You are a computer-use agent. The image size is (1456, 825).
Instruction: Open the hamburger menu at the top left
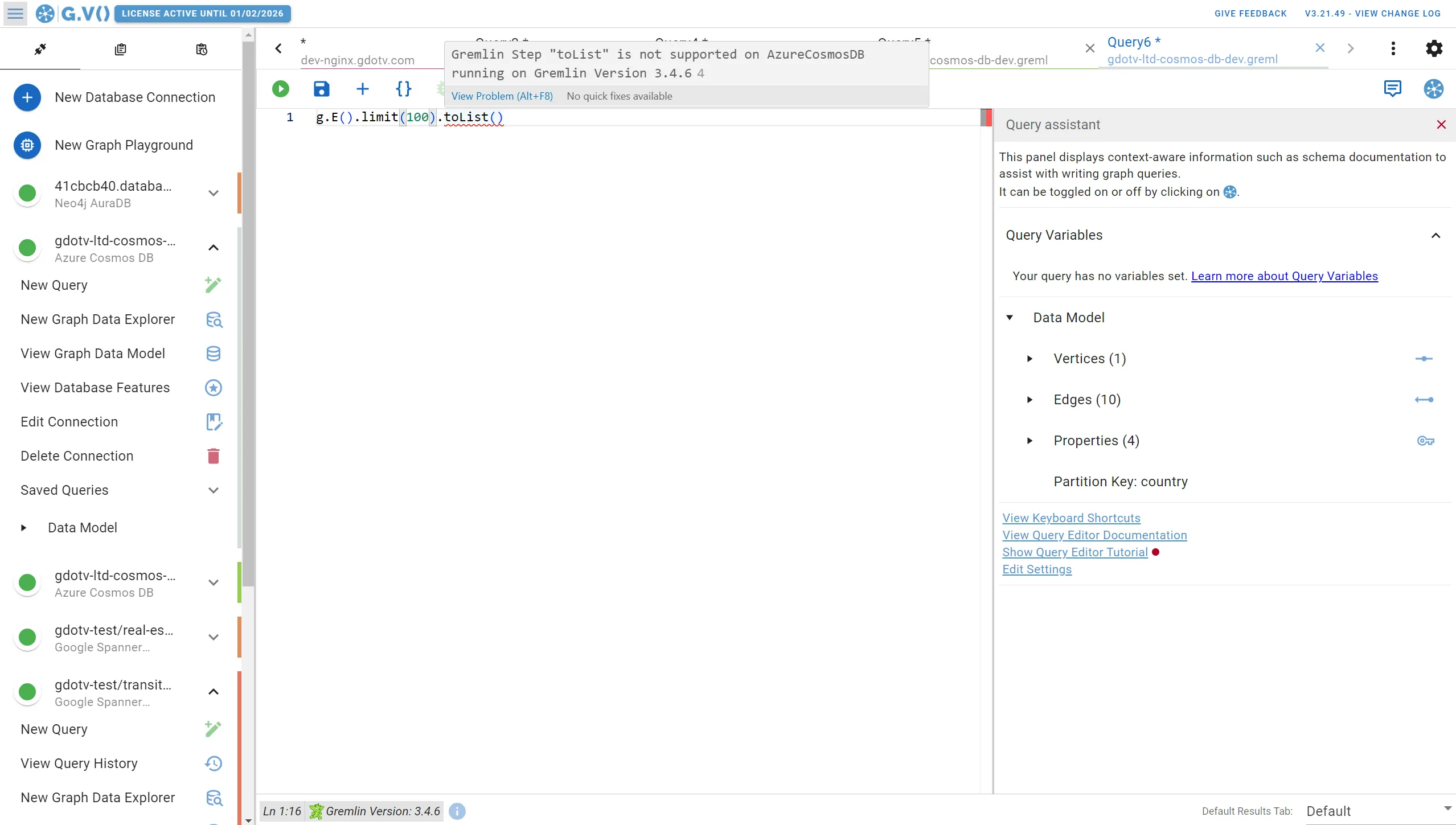15,13
